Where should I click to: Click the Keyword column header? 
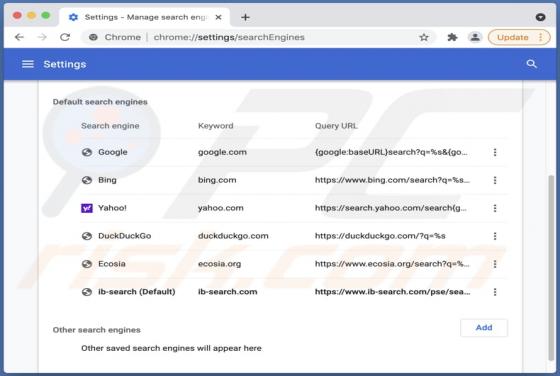tap(215, 126)
